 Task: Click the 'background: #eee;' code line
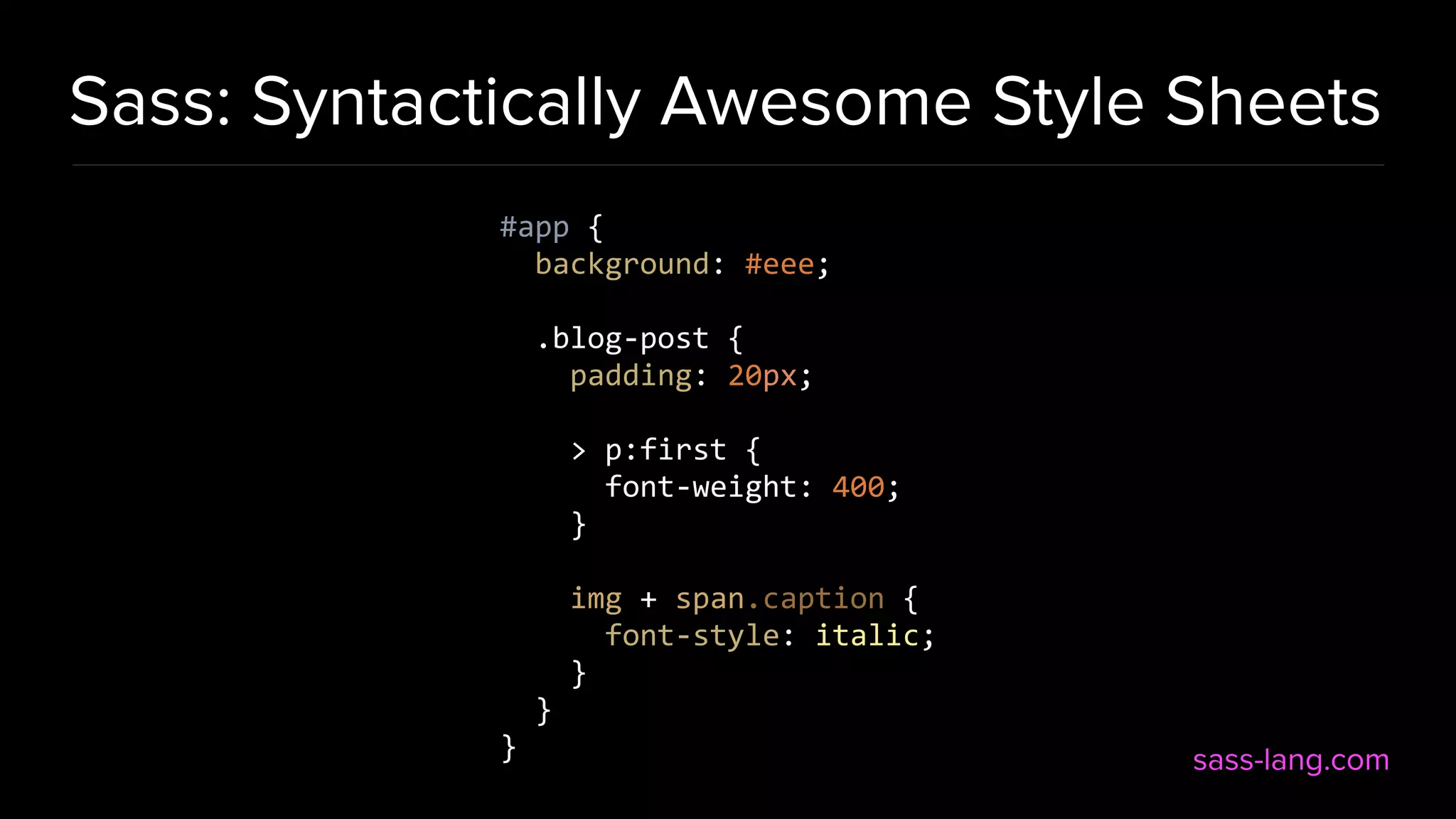[x=682, y=265]
